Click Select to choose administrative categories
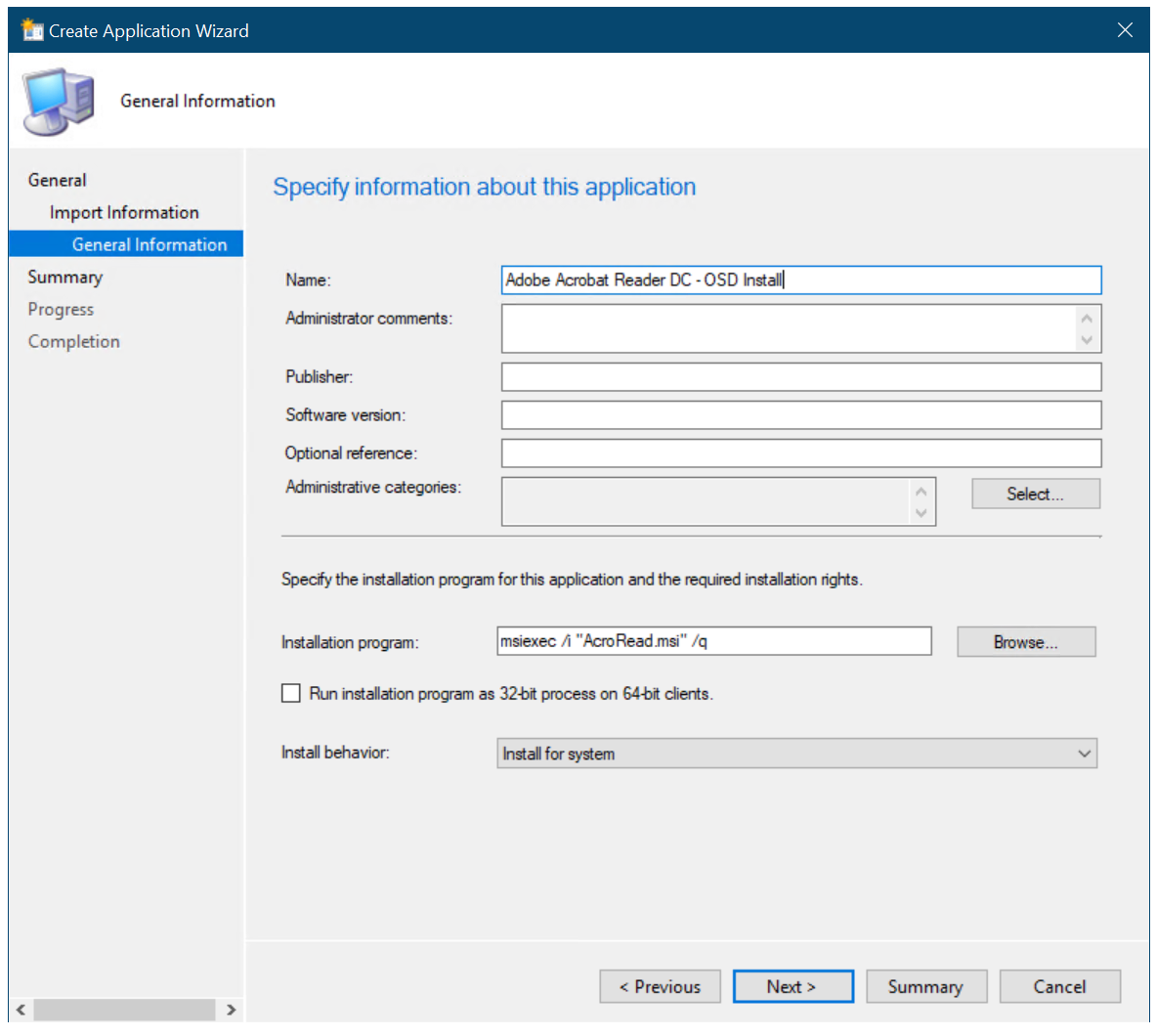This screenshot has height=1036, width=1156. [x=1035, y=494]
